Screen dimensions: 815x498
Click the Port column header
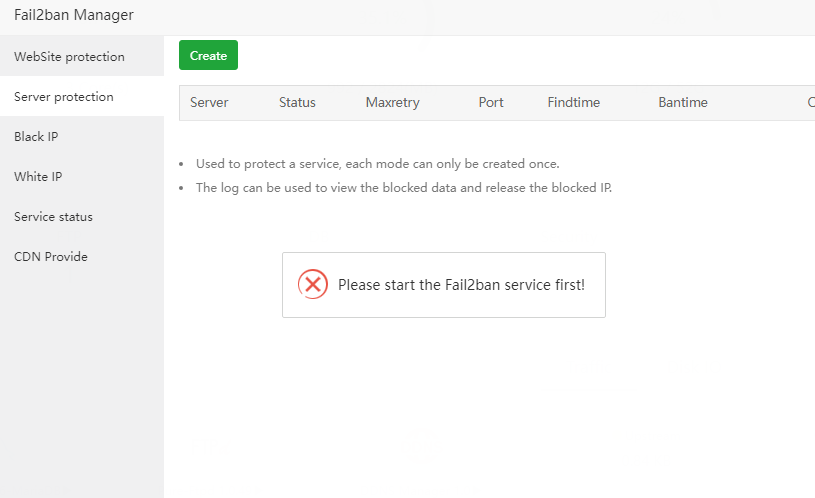coord(491,103)
